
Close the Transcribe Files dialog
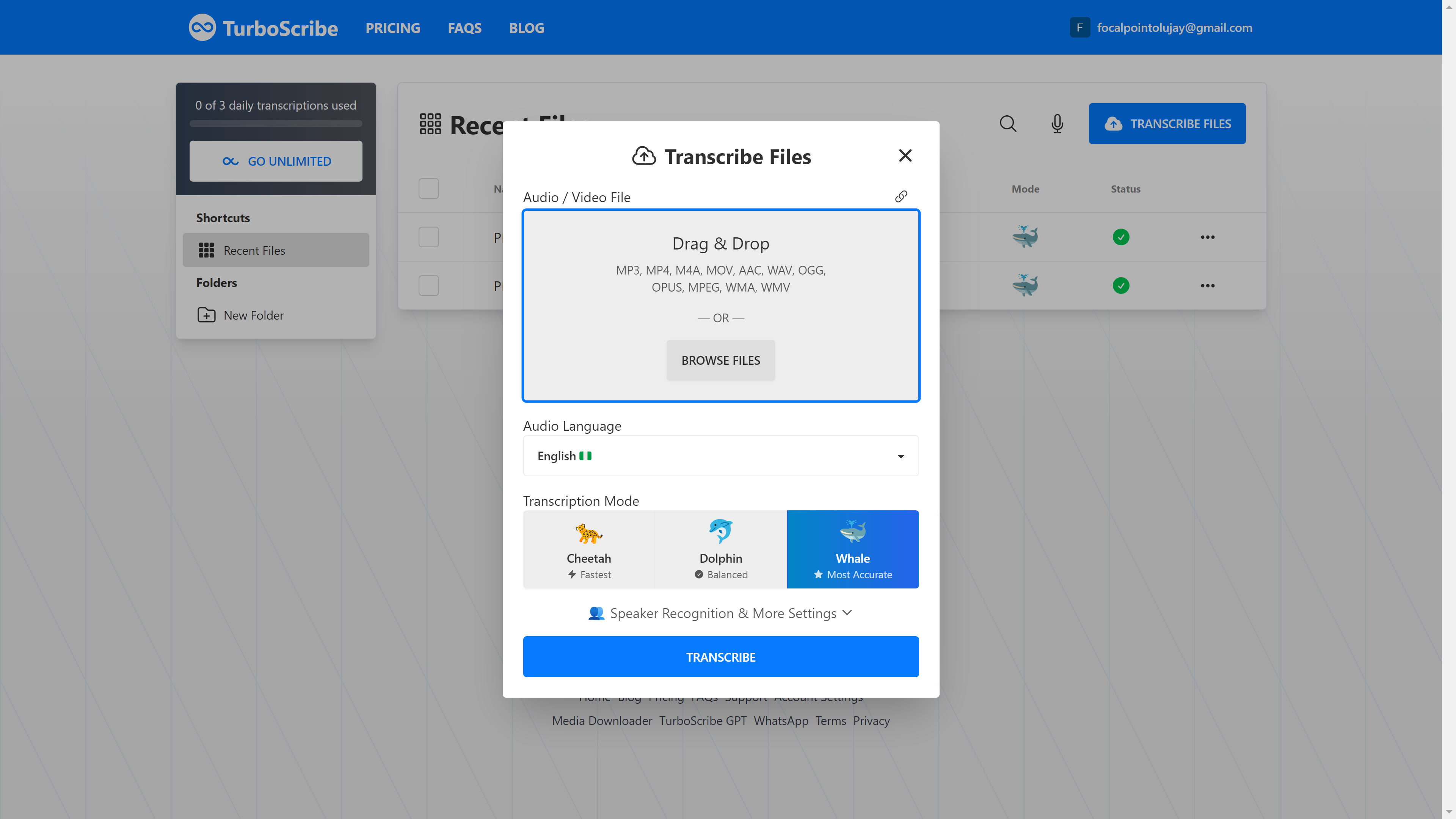(905, 155)
